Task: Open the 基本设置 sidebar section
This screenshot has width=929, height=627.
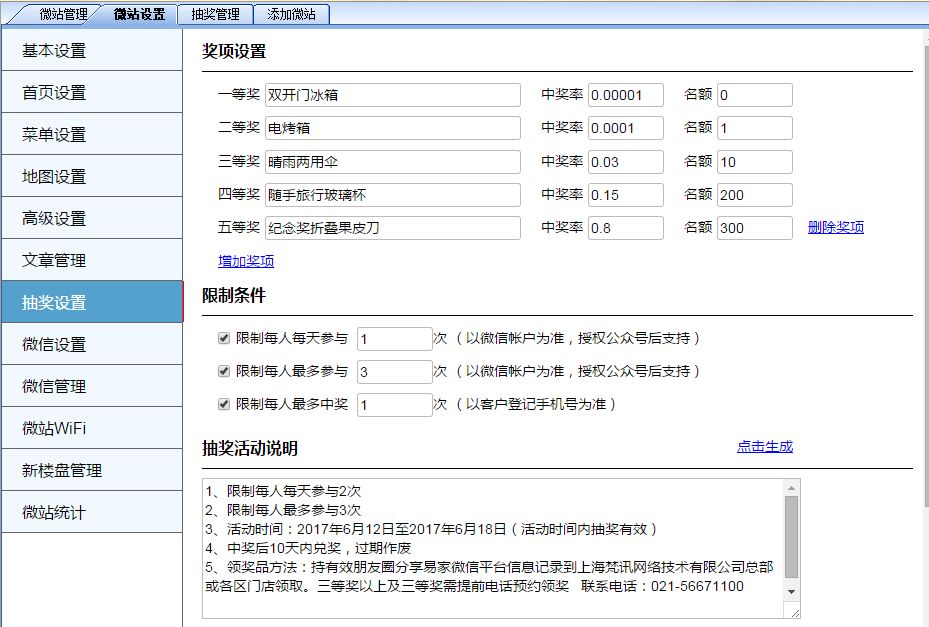Action: 92,49
